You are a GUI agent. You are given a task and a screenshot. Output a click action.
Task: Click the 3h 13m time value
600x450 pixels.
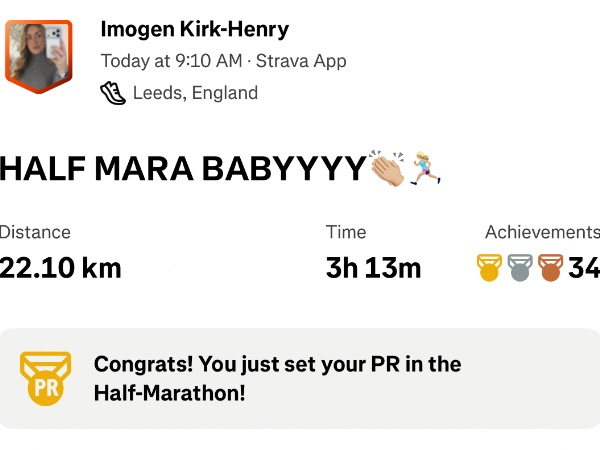(373, 268)
